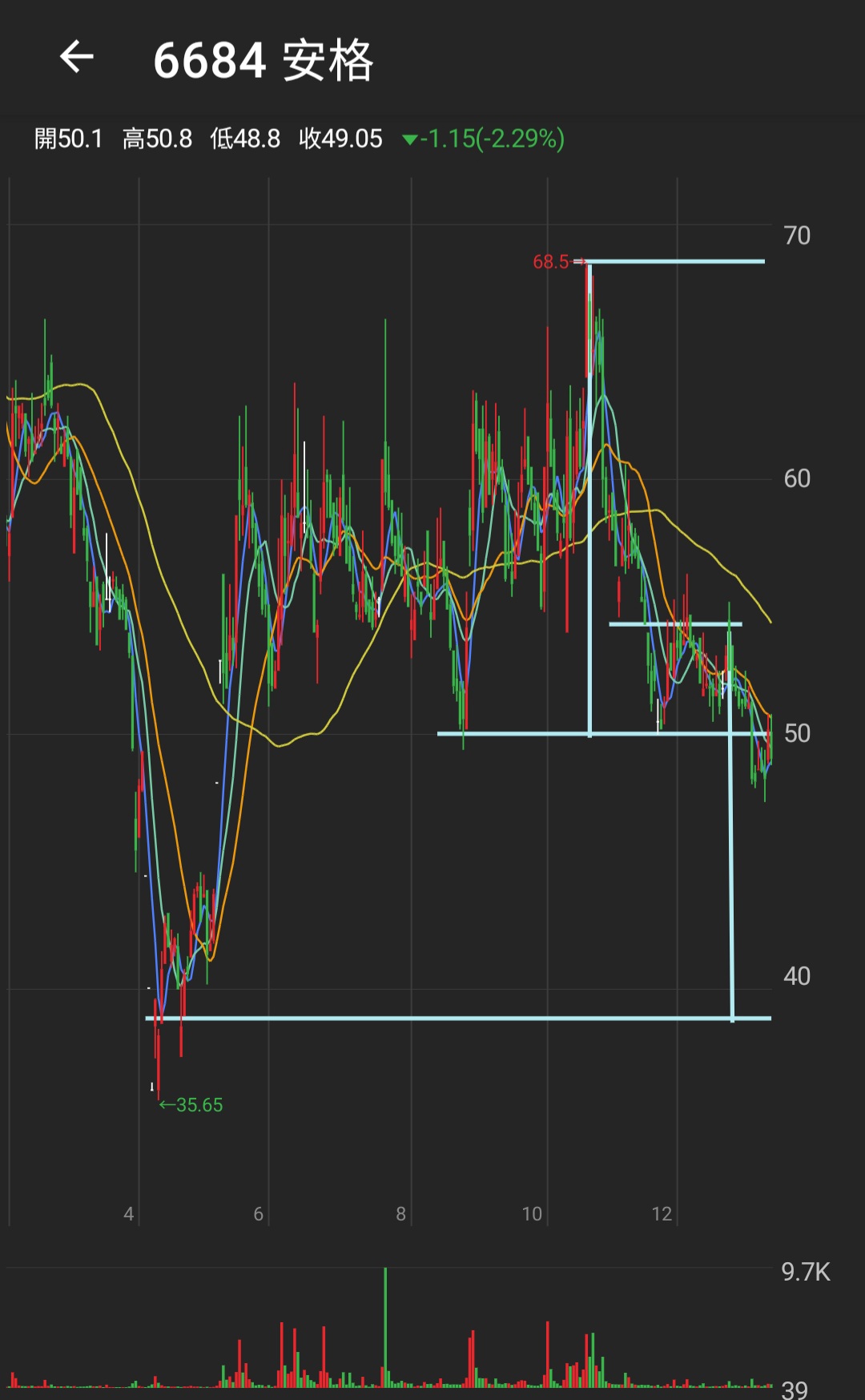Click the red 68.5 peak price label
The width and height of the screenshot is (865, 1400).
pos(550,262)
